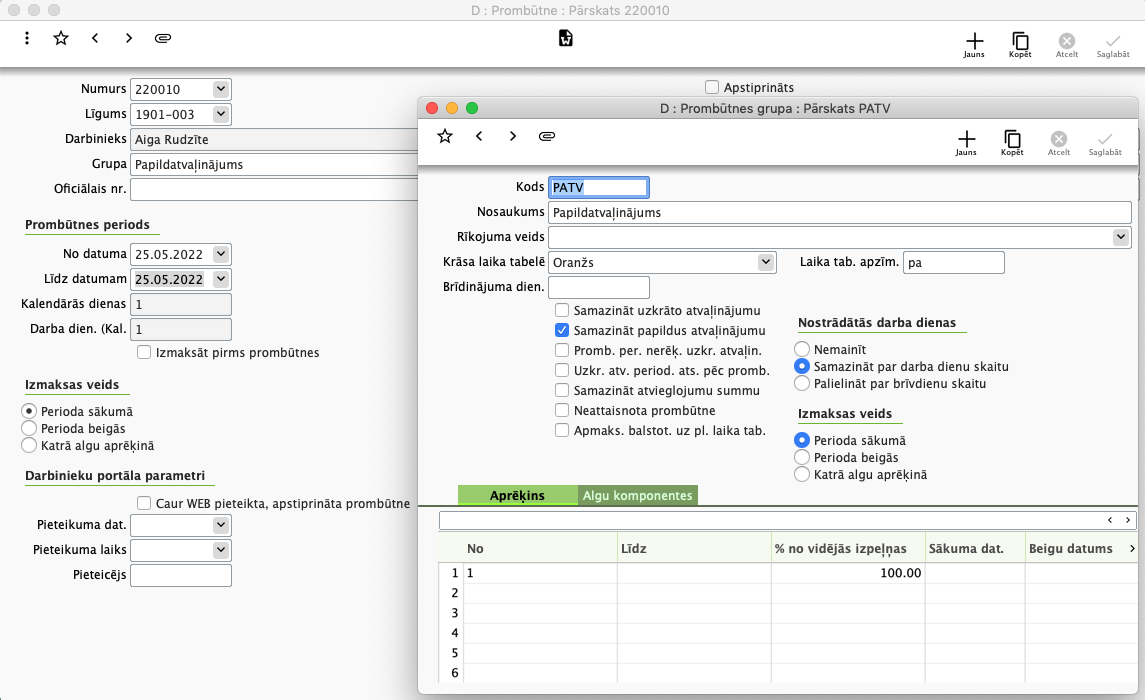Viewport: 1145px width, 700px height.
Task: Select Nemainīt radio button
Action: point(802,349)
